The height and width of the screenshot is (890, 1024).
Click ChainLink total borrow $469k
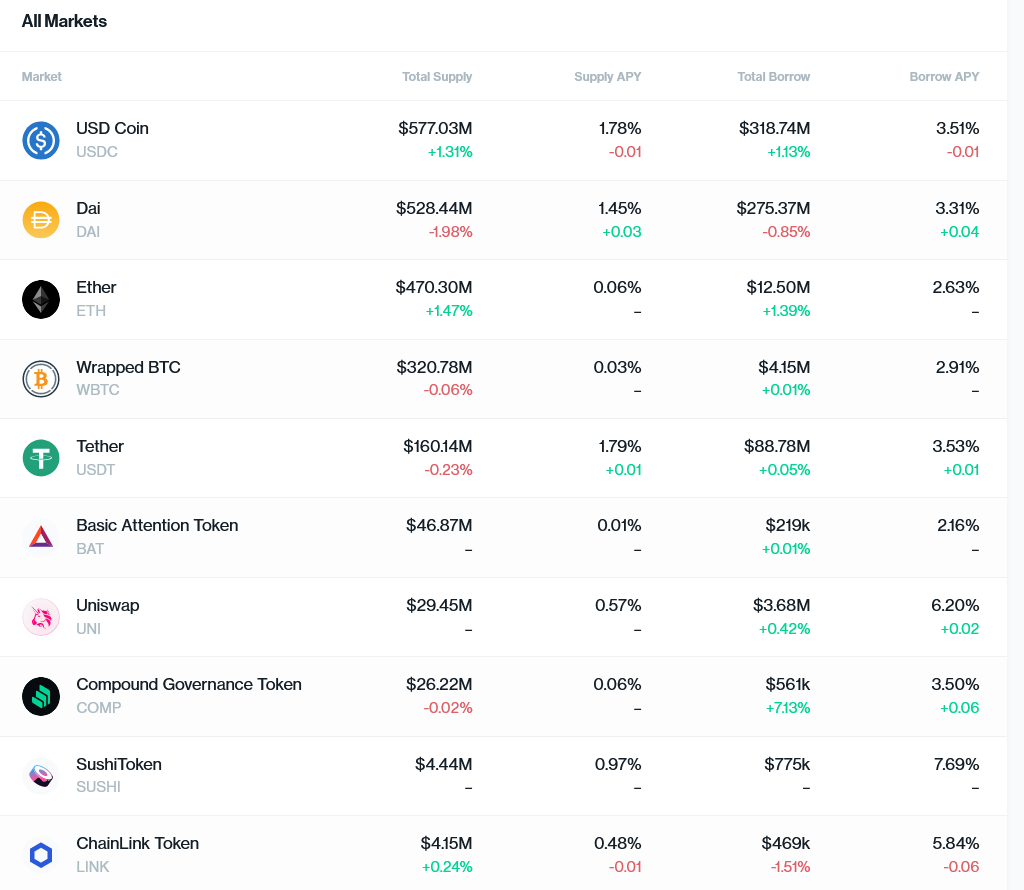pos(786,844)
